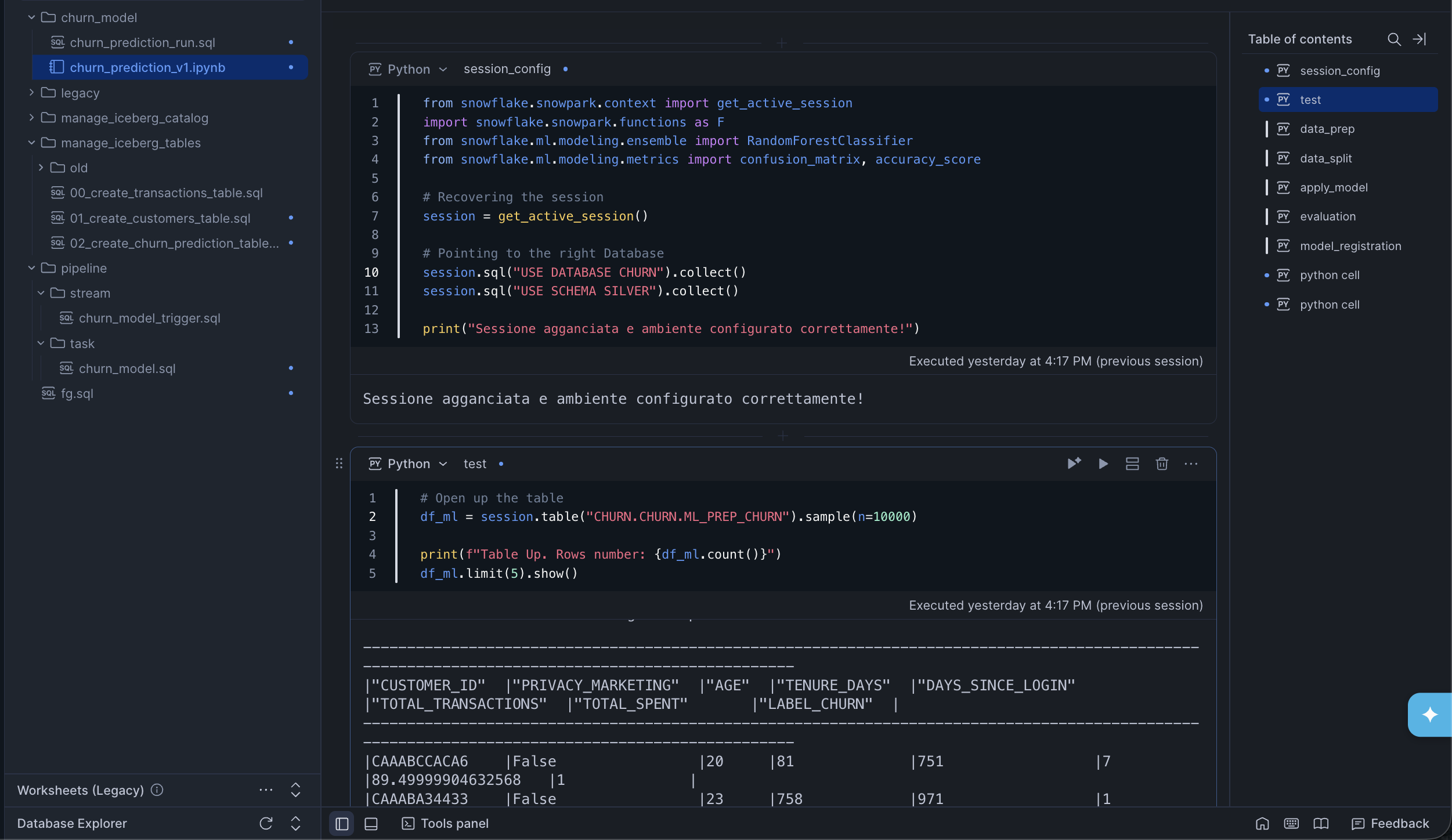
Task: Click the split cell view icon
Action: coord(1132,464)
